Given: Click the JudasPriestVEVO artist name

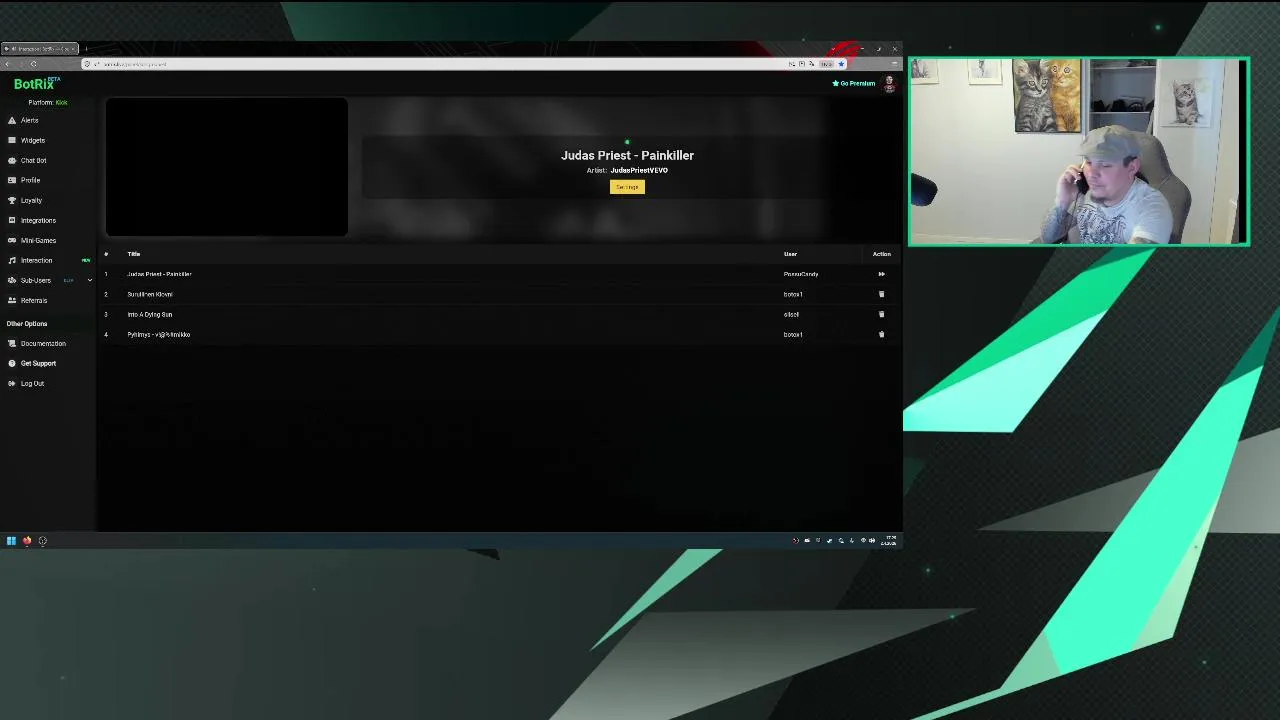Looking at the screenshot, I should pos(639,170).
